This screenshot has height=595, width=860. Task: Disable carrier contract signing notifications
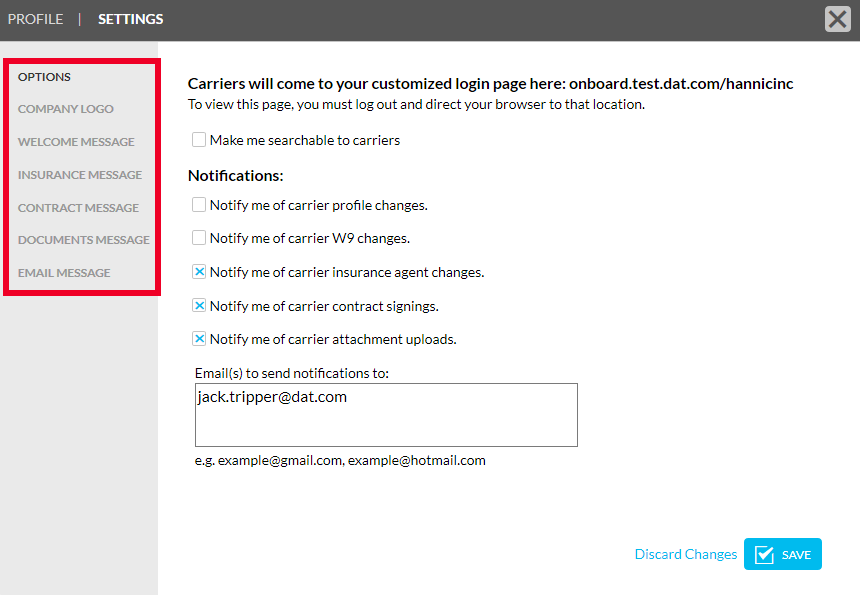[198, 306]
